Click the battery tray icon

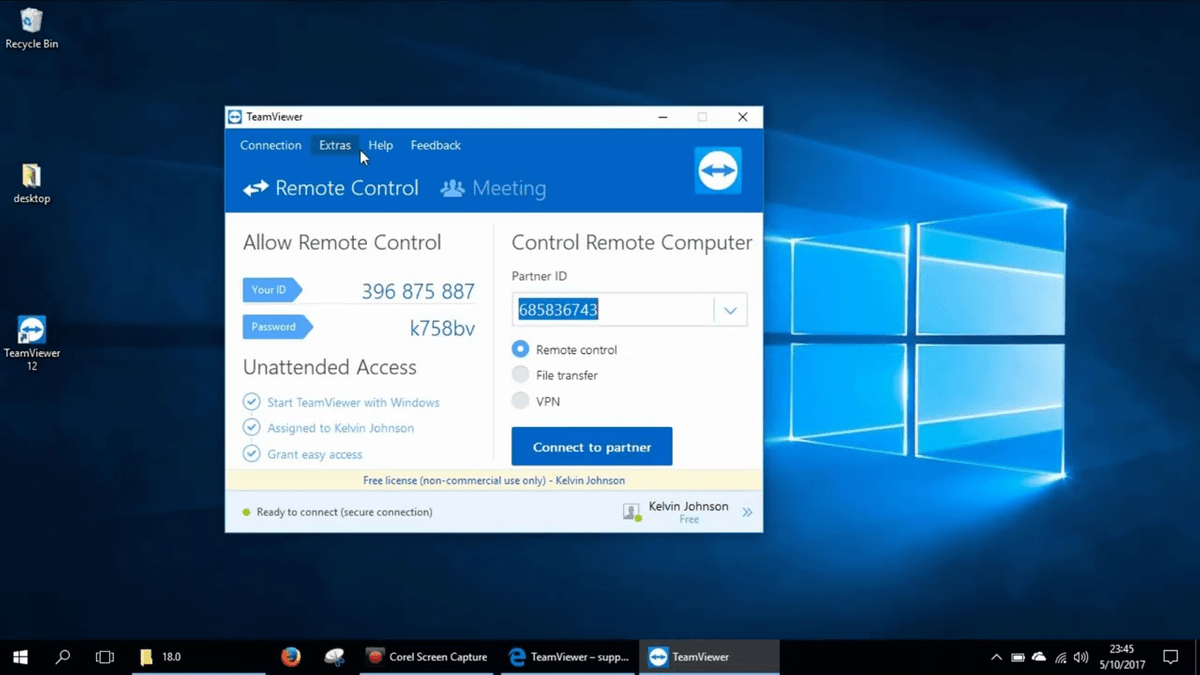tap(1018, 657)
